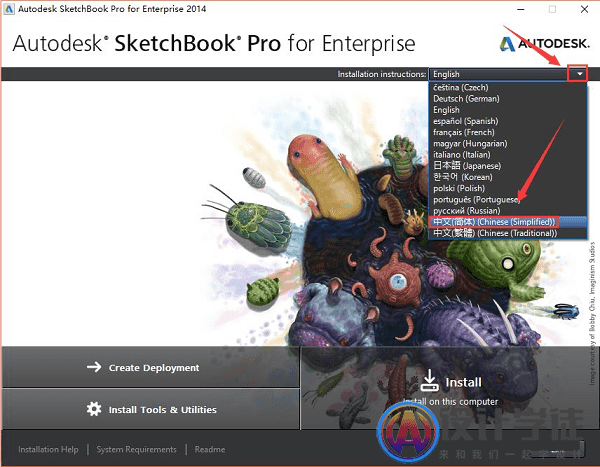Choose English in the open dropdown list

point(507,110)
